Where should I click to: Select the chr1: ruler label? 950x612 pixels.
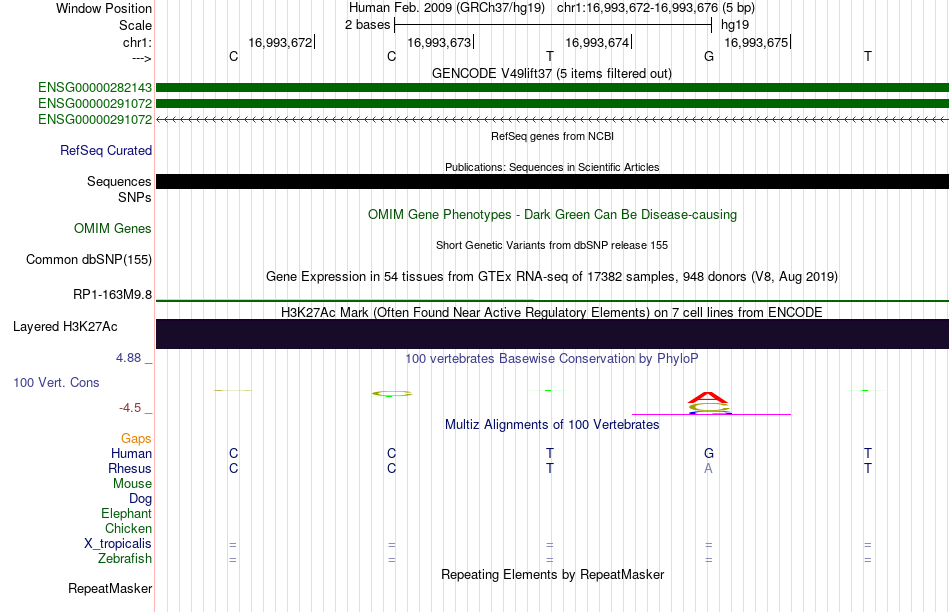tap(137, 42)
